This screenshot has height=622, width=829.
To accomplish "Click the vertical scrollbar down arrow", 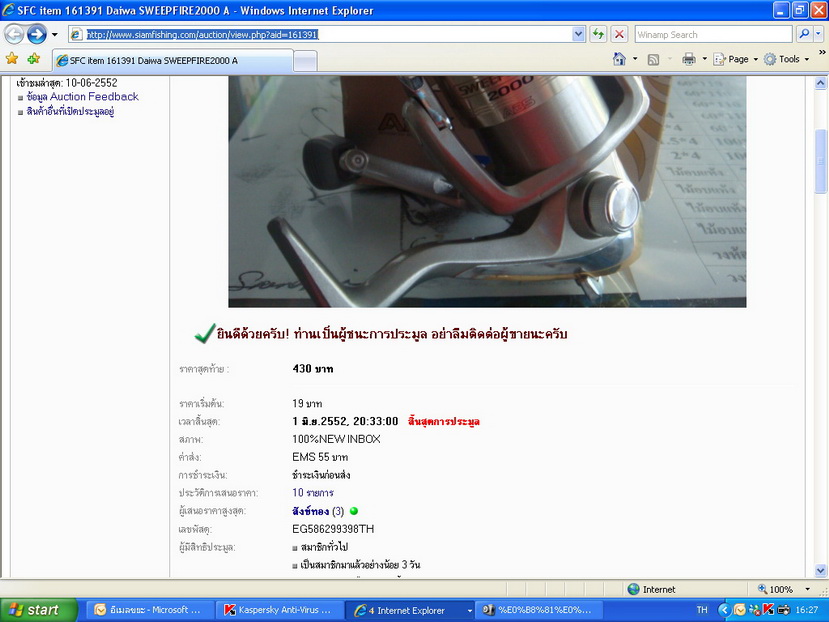I will point(821,571).
